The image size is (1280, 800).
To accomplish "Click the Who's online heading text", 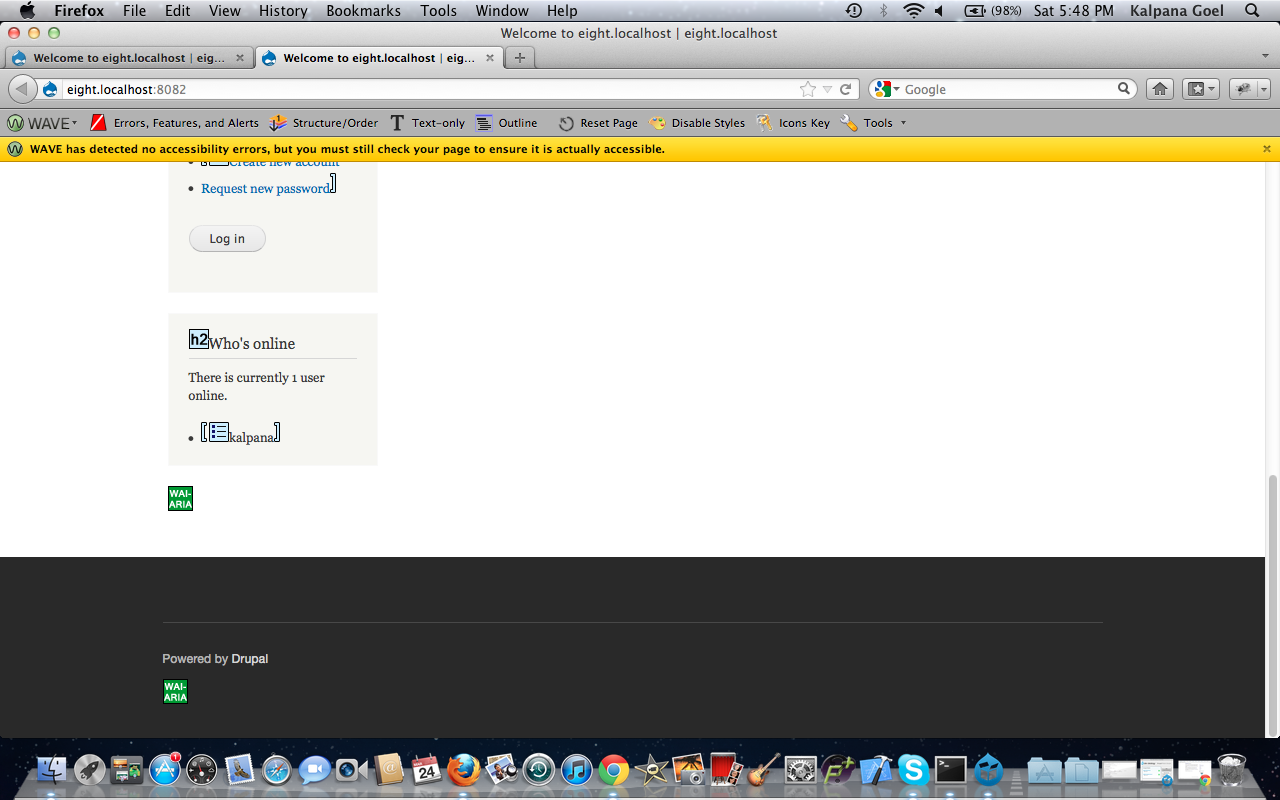I will 252,344.
